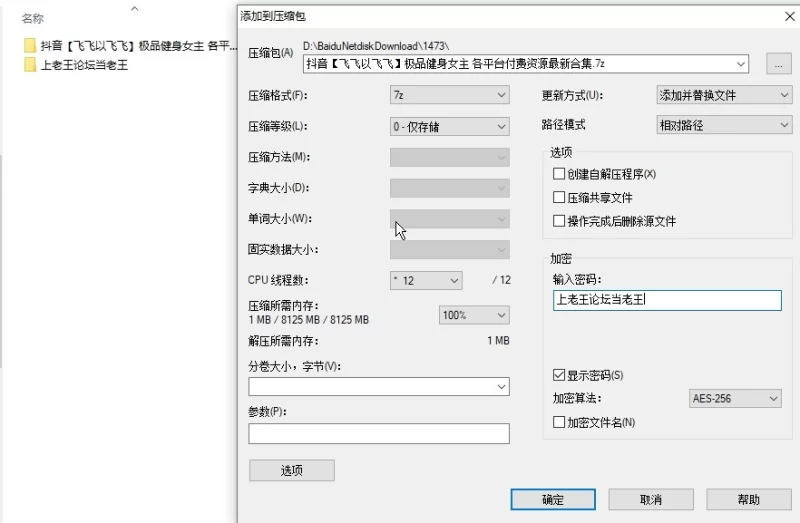The image size is (800, 523).
Task: Enable the 操作完成后删除源文件 checkbox
Action: 559,221
